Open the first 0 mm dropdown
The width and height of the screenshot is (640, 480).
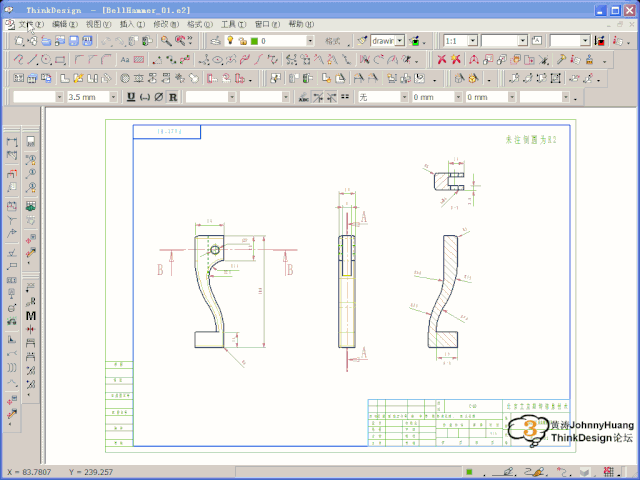tap(458, 97)
